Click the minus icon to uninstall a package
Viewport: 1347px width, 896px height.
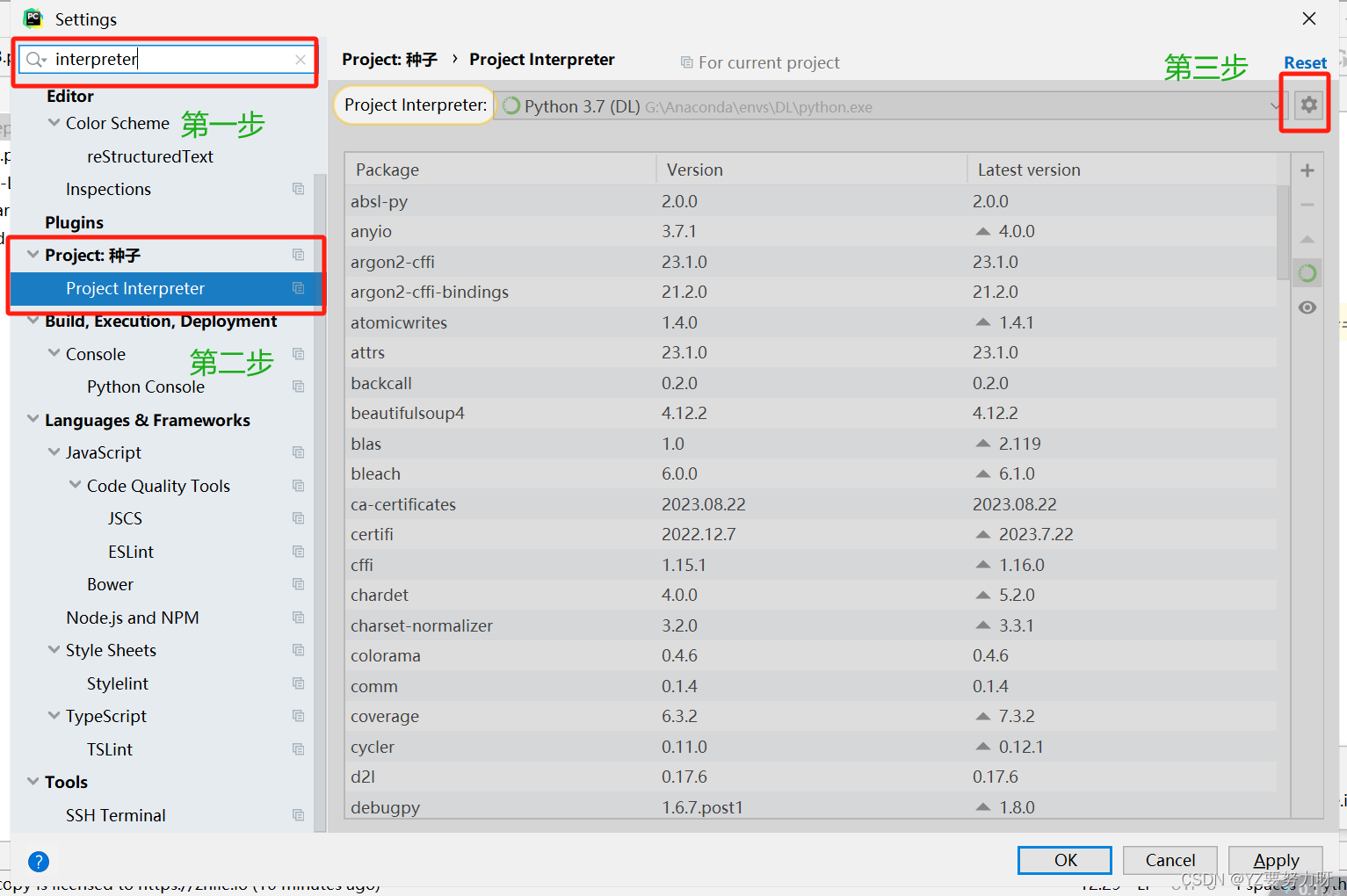pos(1307,205)
